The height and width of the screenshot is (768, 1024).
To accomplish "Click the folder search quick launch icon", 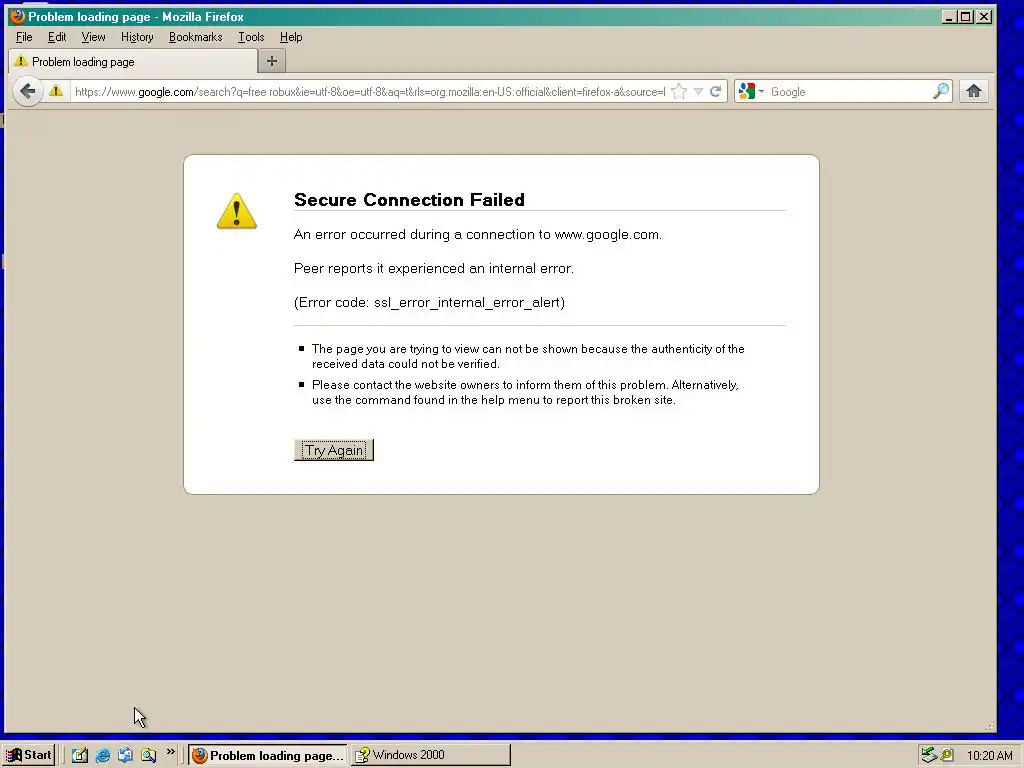I will [x=148, y=755].
